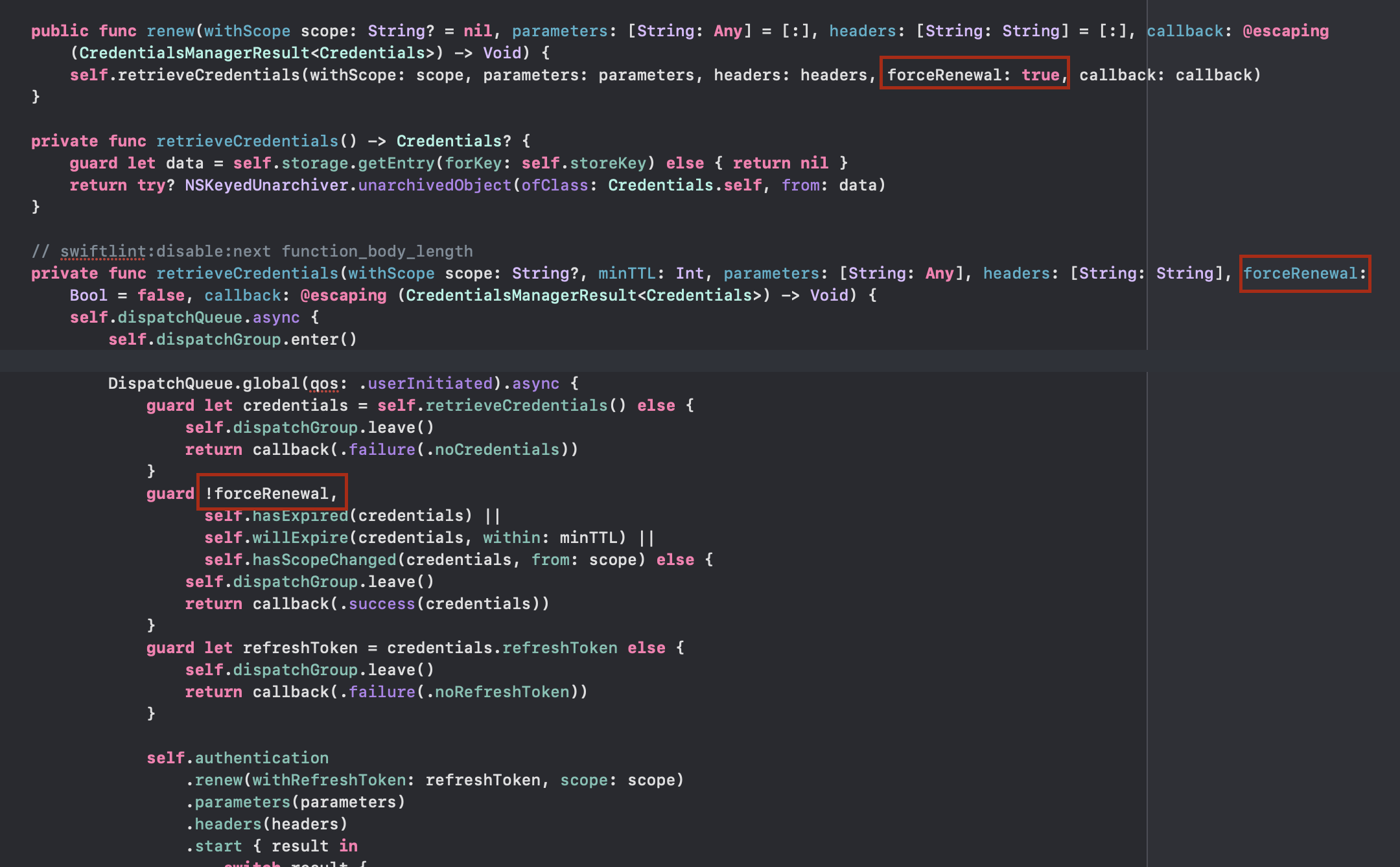Click the 'hasExpired' method call
Image resolution: width=1400 pixels, height=867 pixels.
tap(300, 516)
